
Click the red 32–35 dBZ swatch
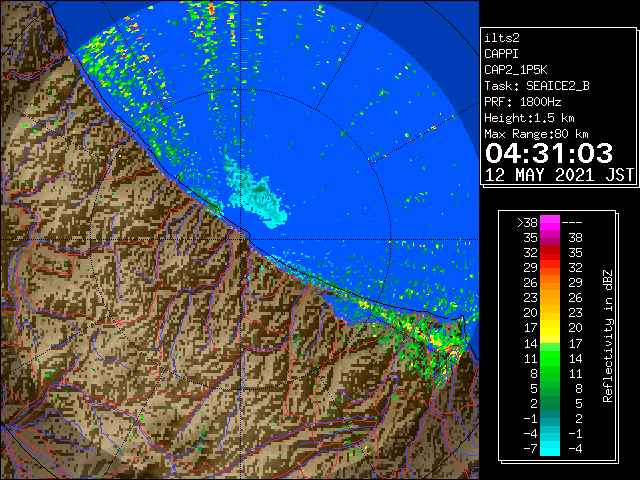point(550,253)
